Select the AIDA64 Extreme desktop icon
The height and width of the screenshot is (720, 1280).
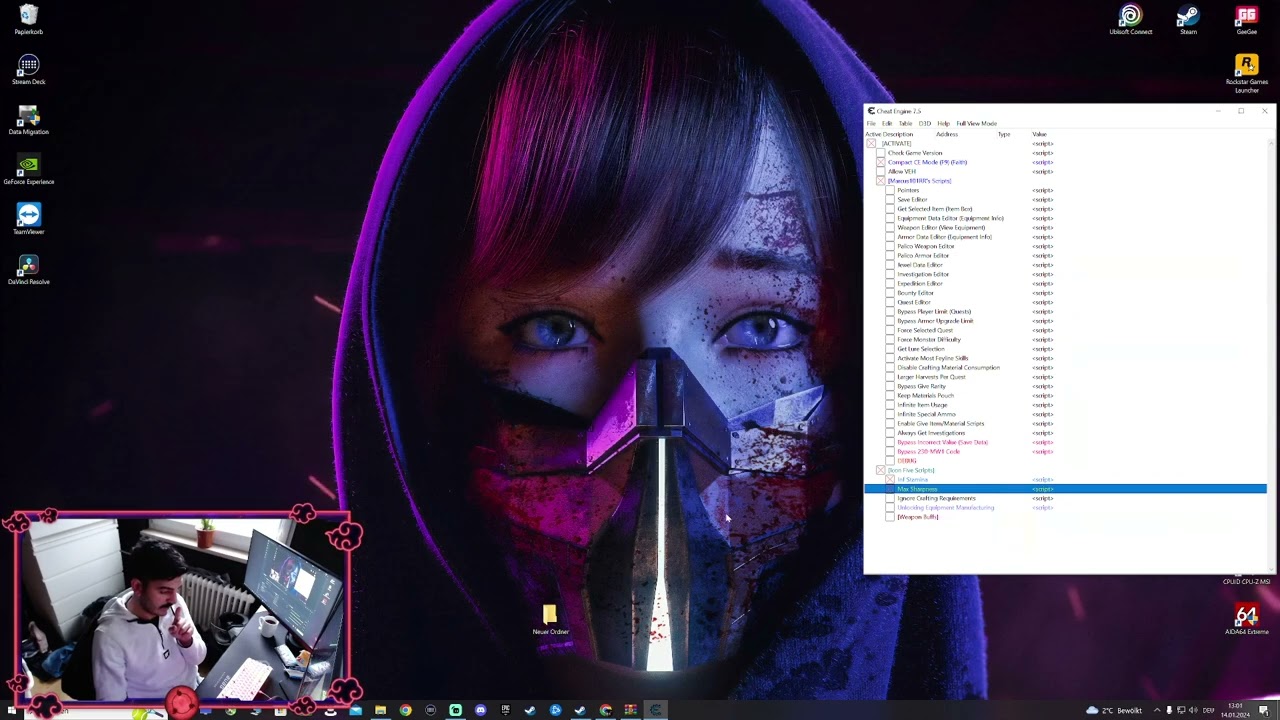pyautogui.click(x=1246, y=620)
